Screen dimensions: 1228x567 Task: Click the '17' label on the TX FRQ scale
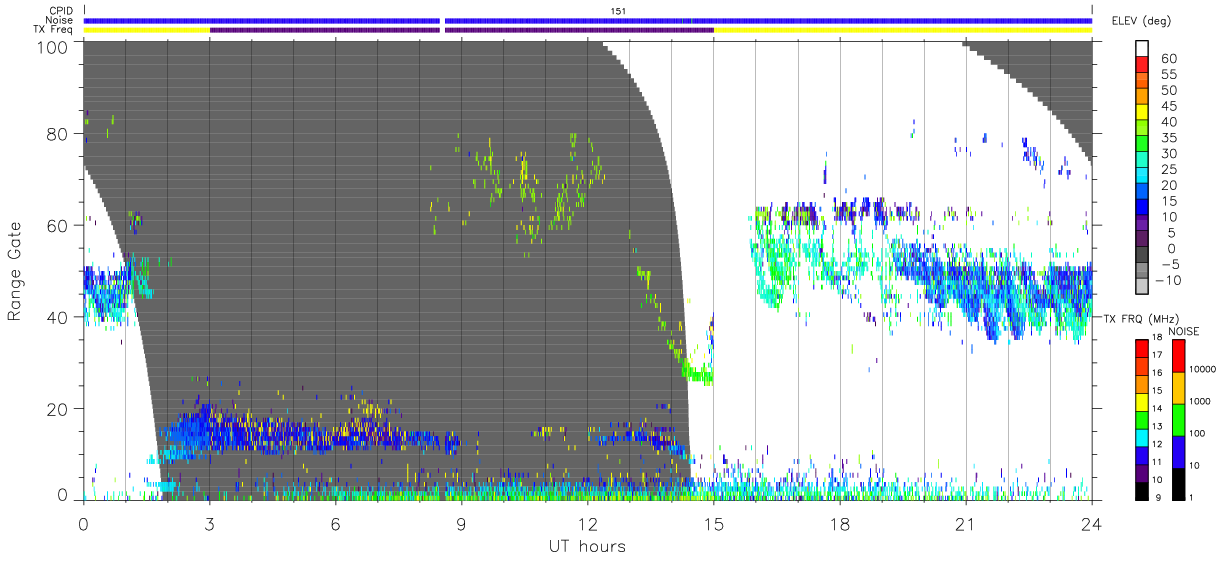[1157, 355]
